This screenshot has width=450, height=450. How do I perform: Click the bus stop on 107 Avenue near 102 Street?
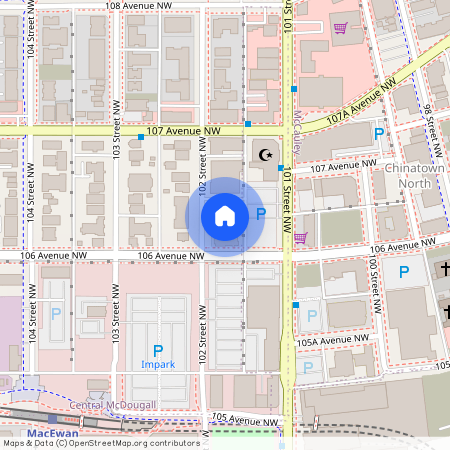click(248, 124)
